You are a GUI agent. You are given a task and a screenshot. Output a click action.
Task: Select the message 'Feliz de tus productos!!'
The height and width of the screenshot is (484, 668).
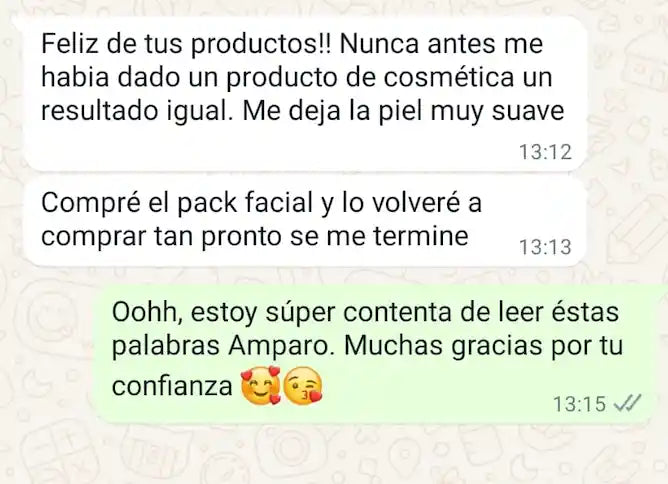305,94
